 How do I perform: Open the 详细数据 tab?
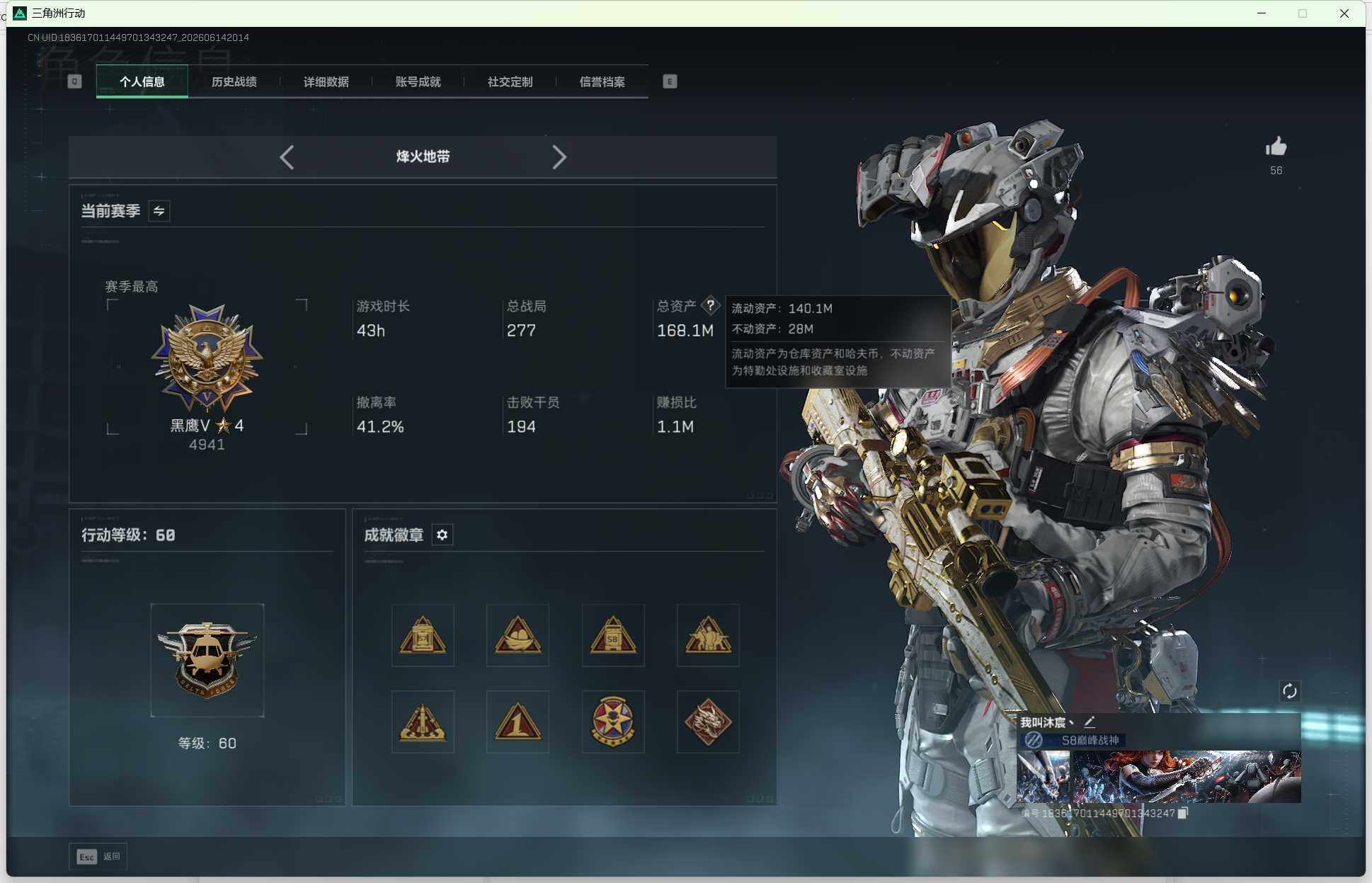click(x=326, y=81)
